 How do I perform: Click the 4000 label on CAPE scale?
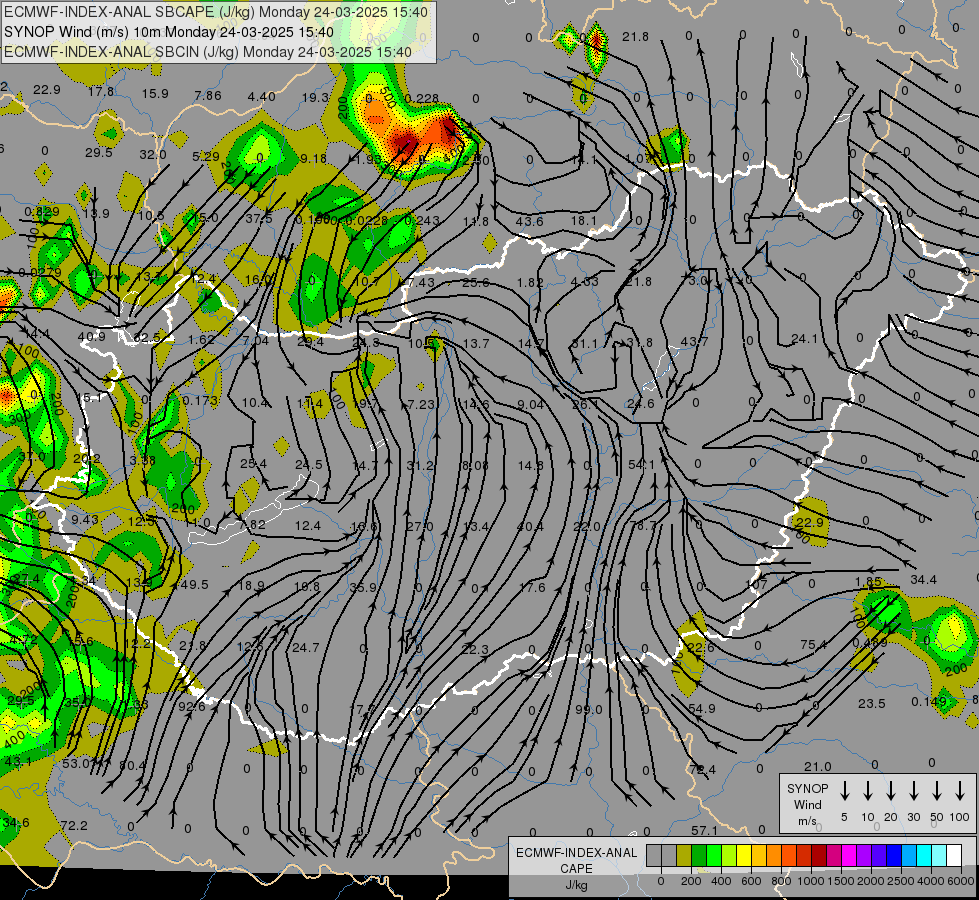930,881
